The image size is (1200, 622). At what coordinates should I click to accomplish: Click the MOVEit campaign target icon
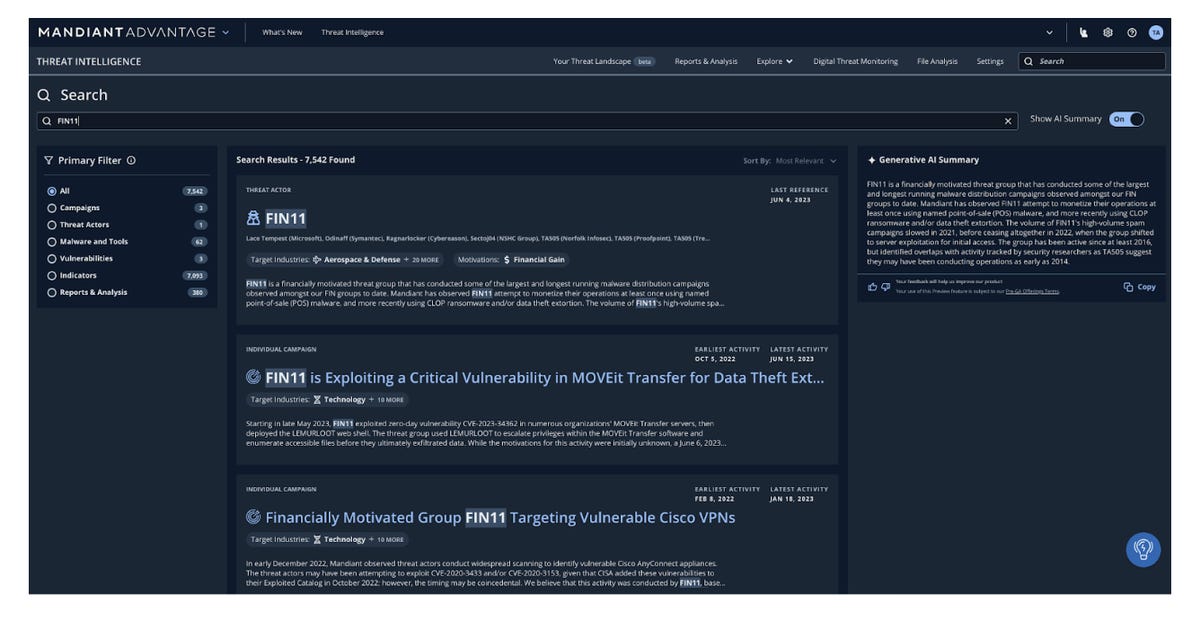click(253, 378)
